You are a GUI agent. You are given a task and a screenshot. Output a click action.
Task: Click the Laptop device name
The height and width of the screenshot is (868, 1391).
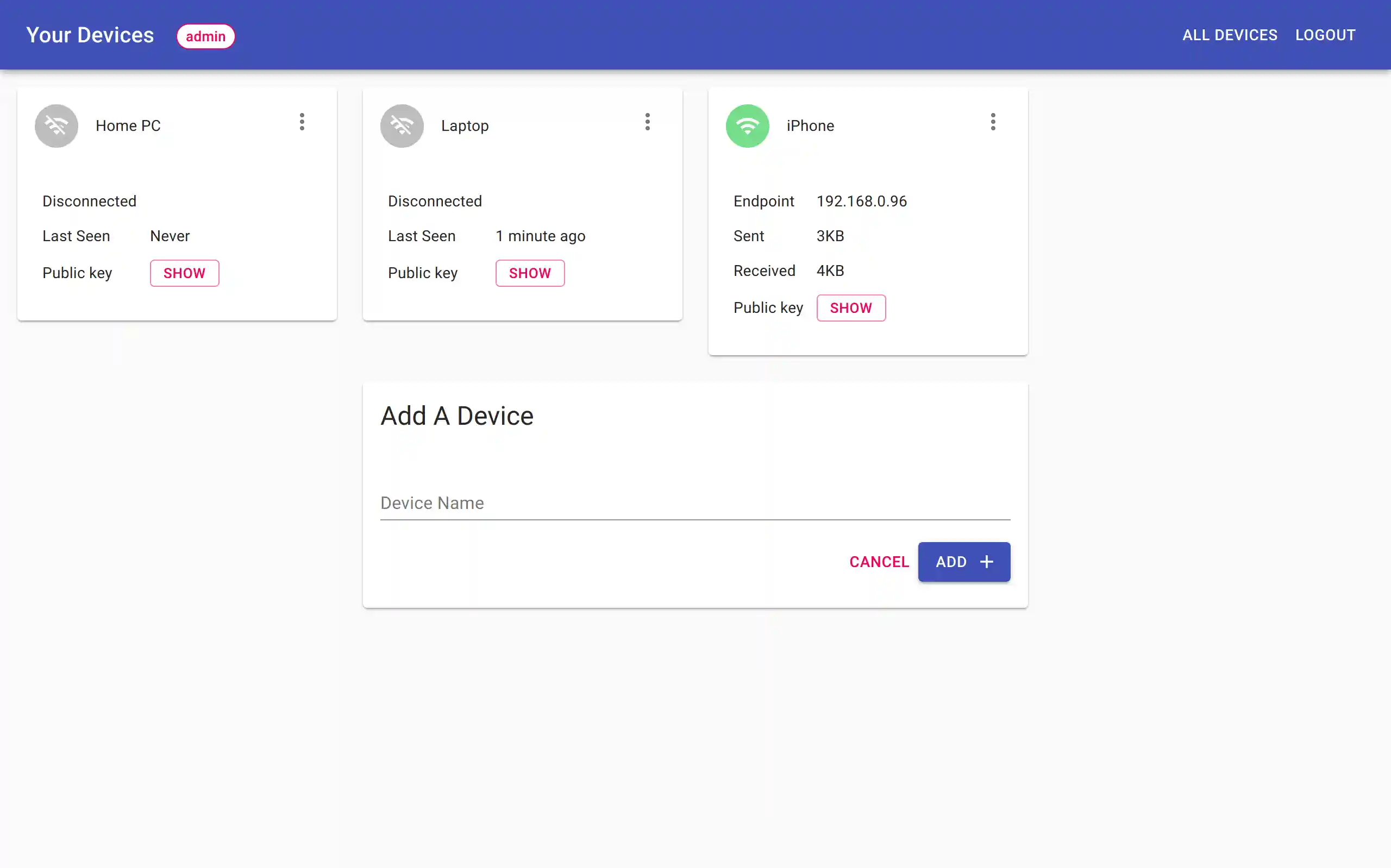pyautogui.click(x=465, y=125)
